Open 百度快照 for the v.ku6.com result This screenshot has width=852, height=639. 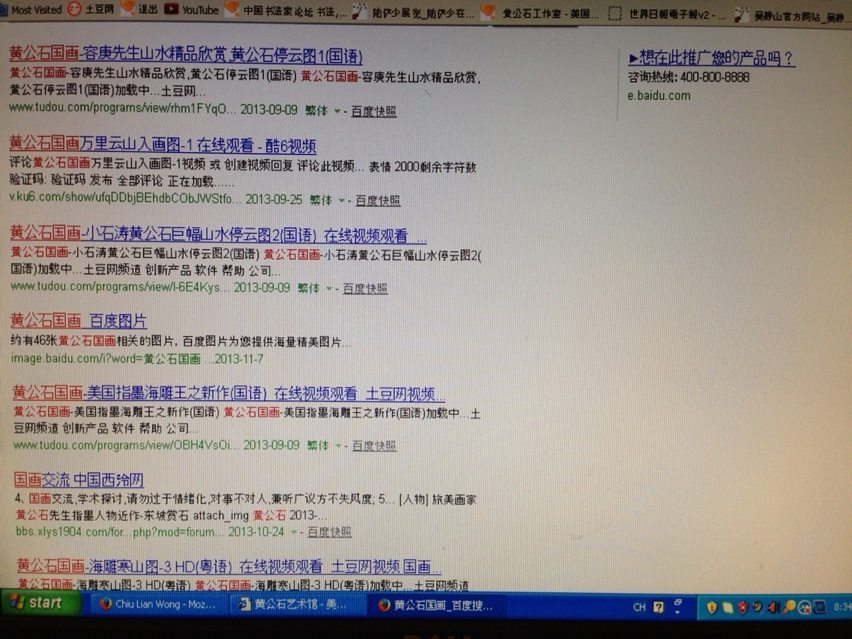coord(378,201)
